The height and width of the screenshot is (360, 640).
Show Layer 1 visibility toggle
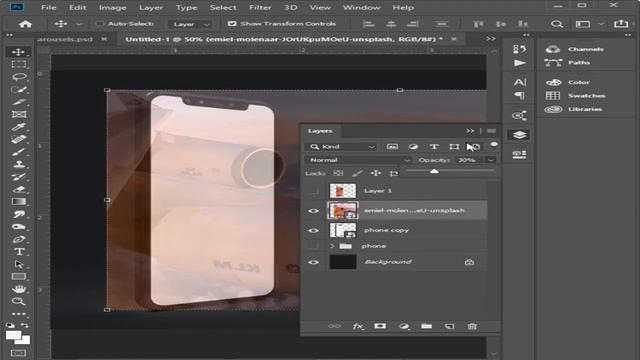[313, 191]
